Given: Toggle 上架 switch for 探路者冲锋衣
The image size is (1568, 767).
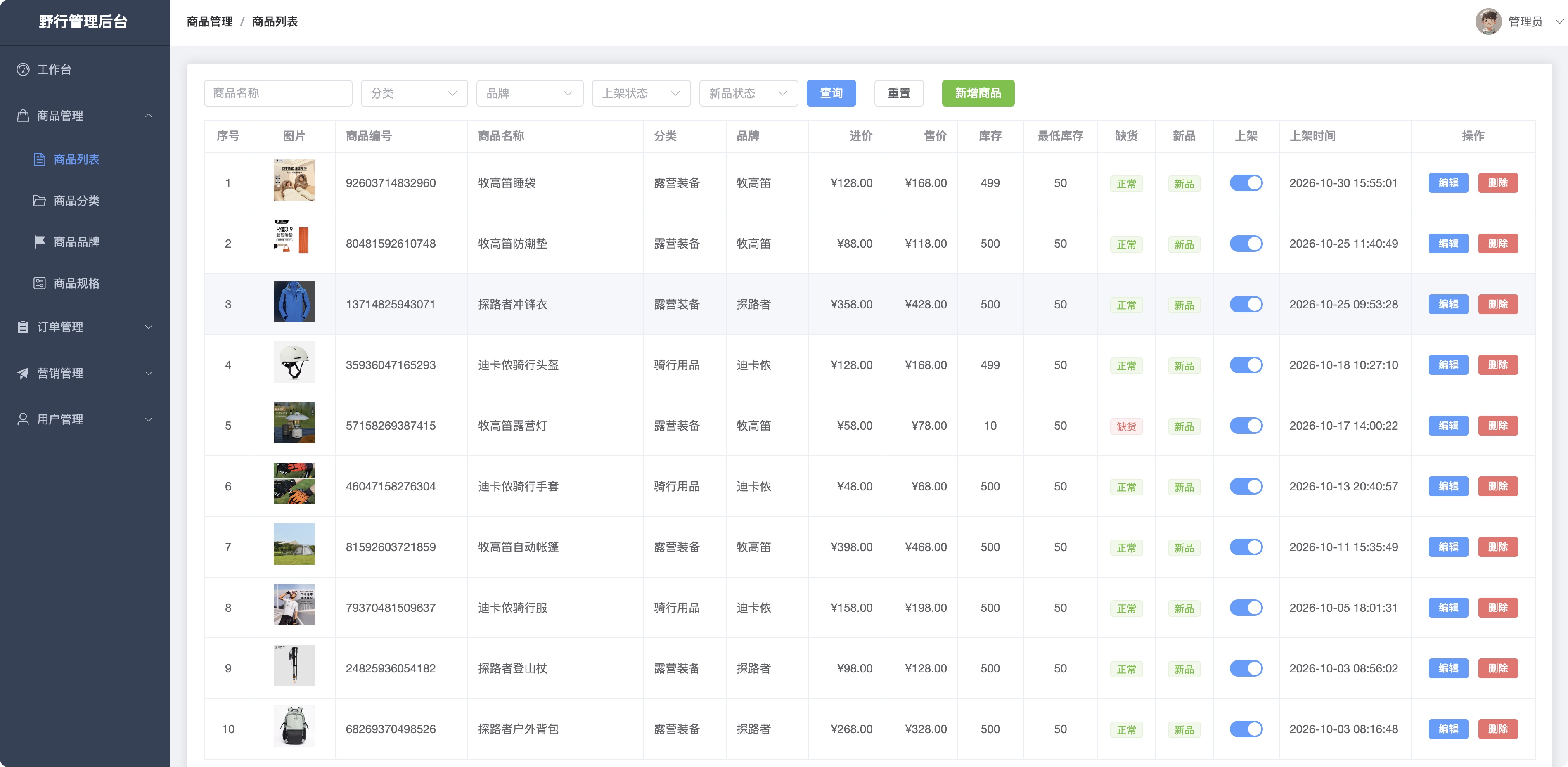Looking at the screenshot, I should click(x=1246, y=304).
